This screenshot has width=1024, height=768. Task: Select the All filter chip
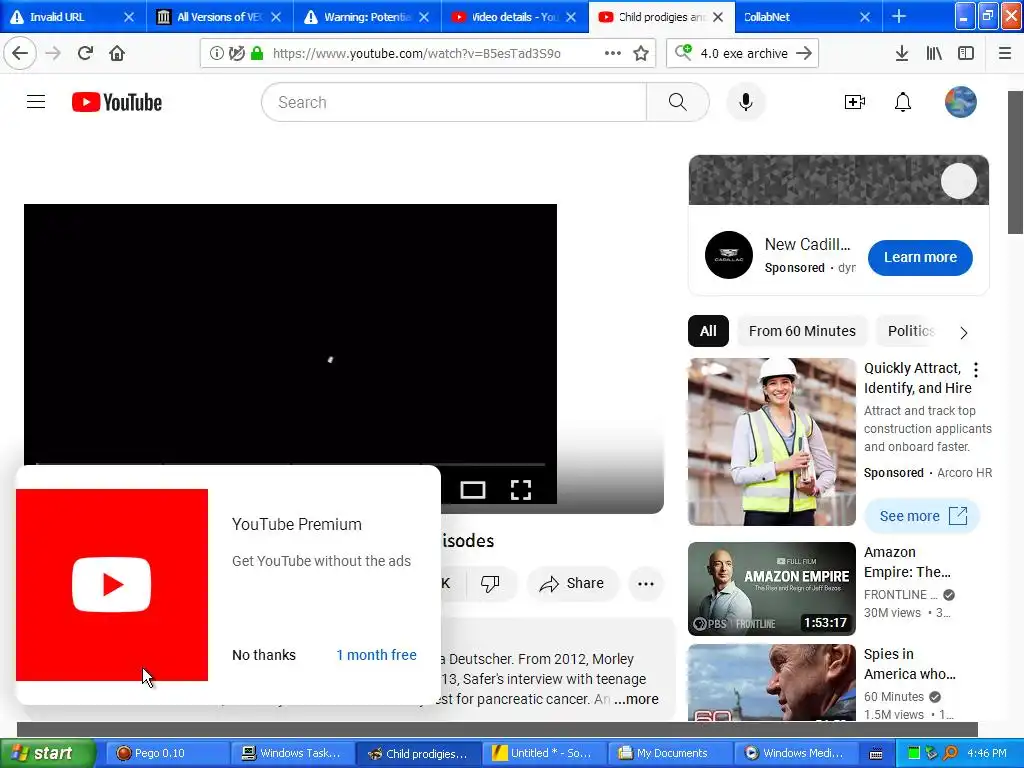click(708, 331)
